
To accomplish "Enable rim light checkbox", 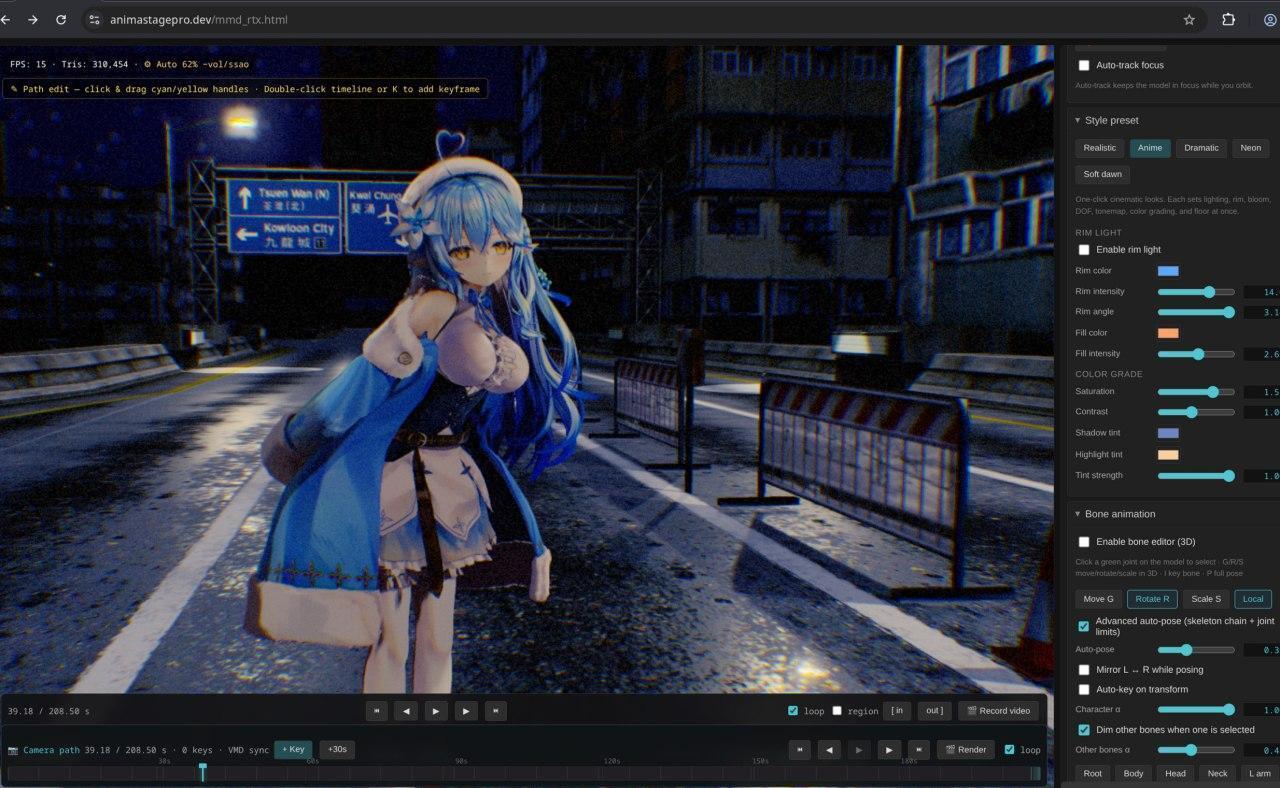I will [x=1084, y=250].
